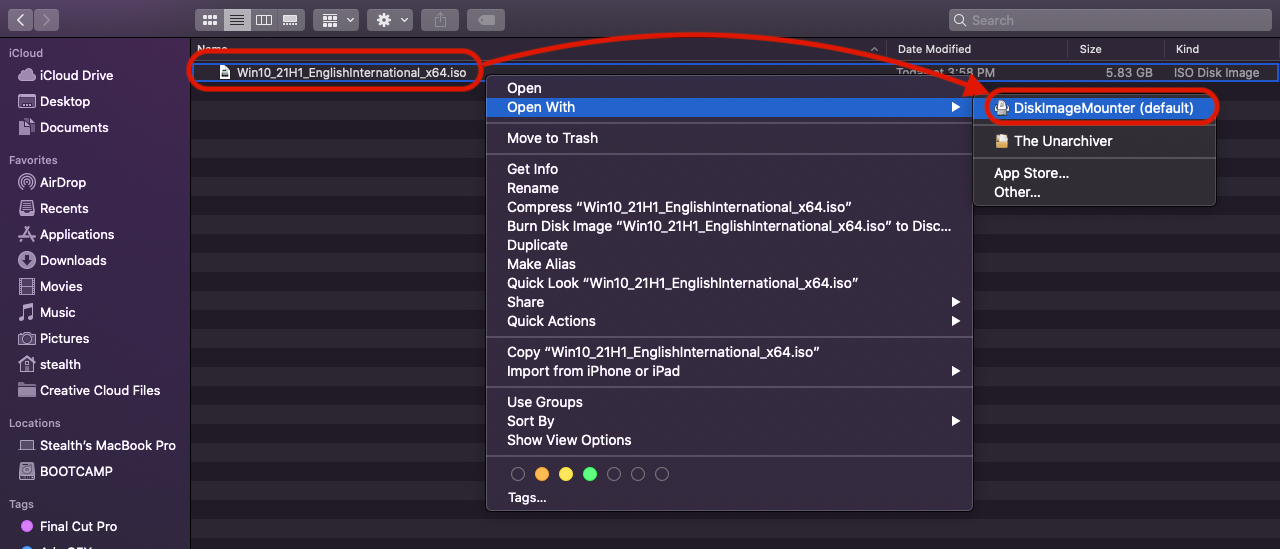This screenshot has width=1280, height=549.
Task: Open the gear action menu dropdown
Action: pyautogui.click(x=390, y=19)
